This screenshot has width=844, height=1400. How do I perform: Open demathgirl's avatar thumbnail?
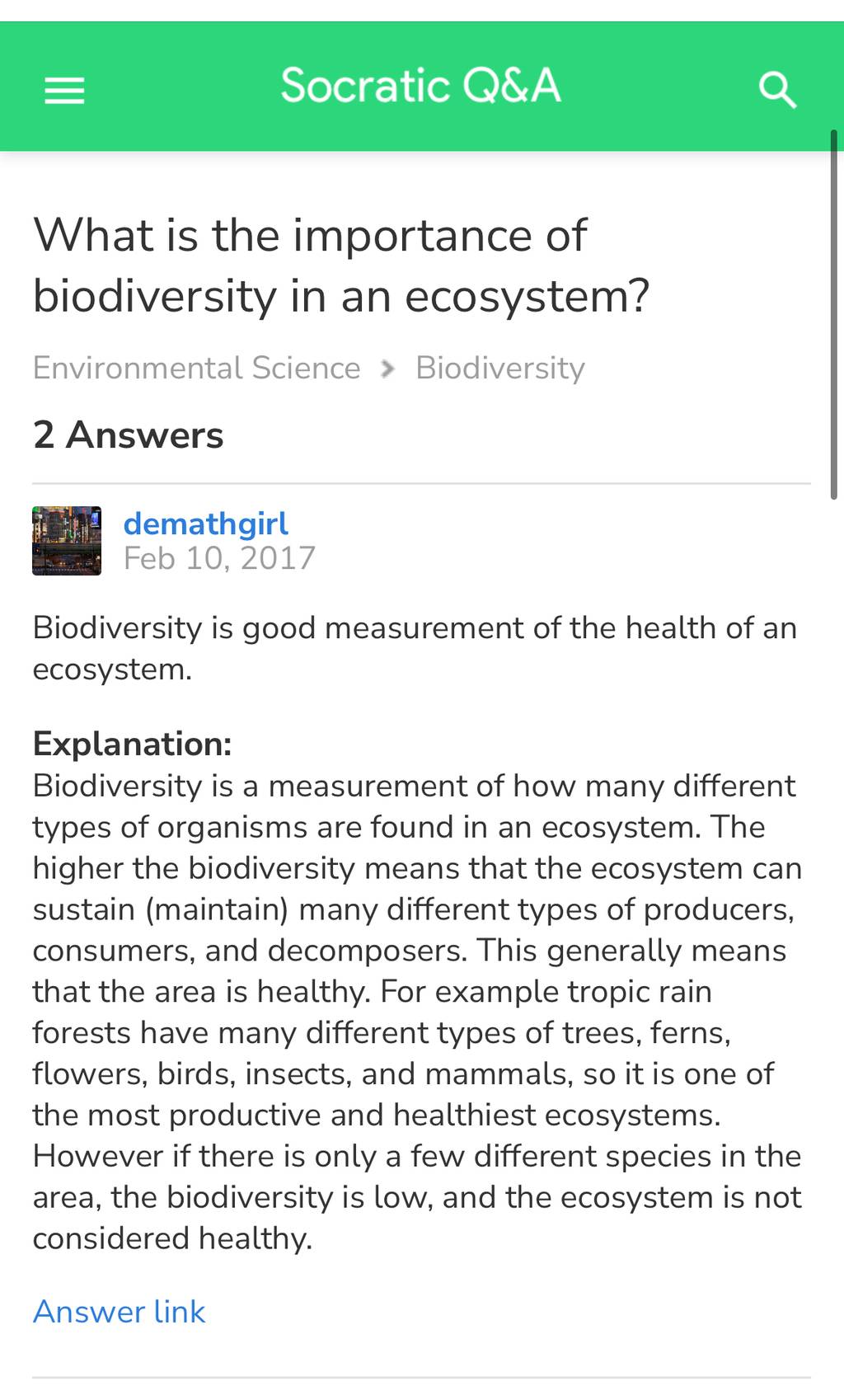pyautogui.click(x=67, y=541)
